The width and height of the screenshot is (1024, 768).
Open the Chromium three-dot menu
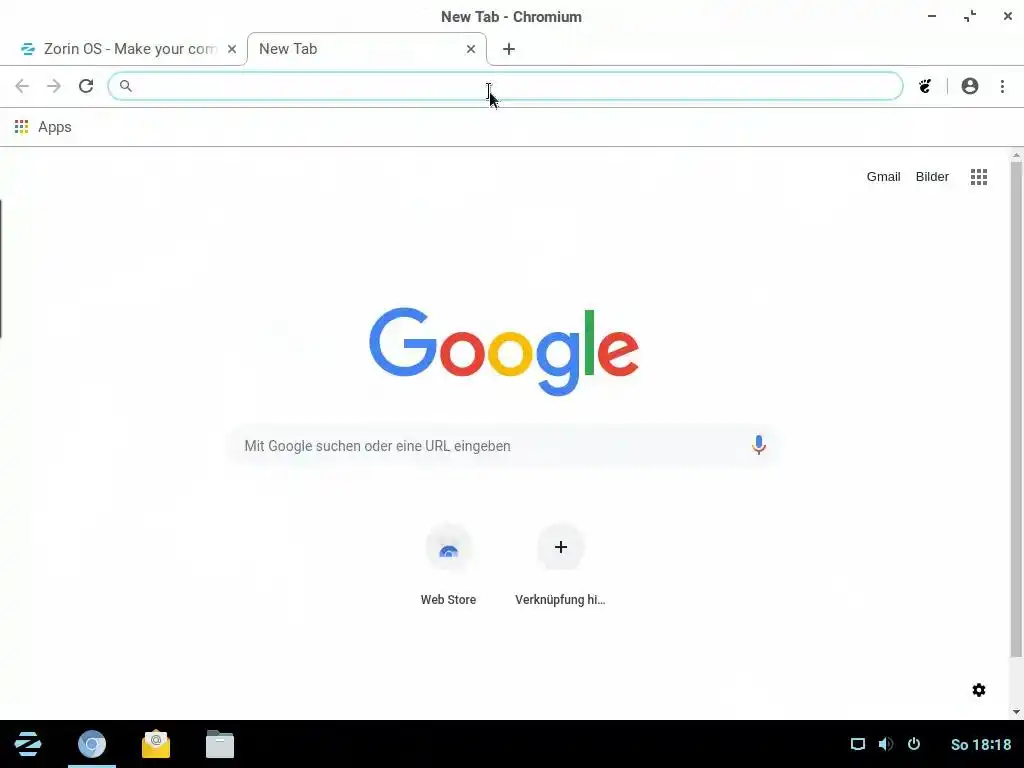pos(1002,86)
